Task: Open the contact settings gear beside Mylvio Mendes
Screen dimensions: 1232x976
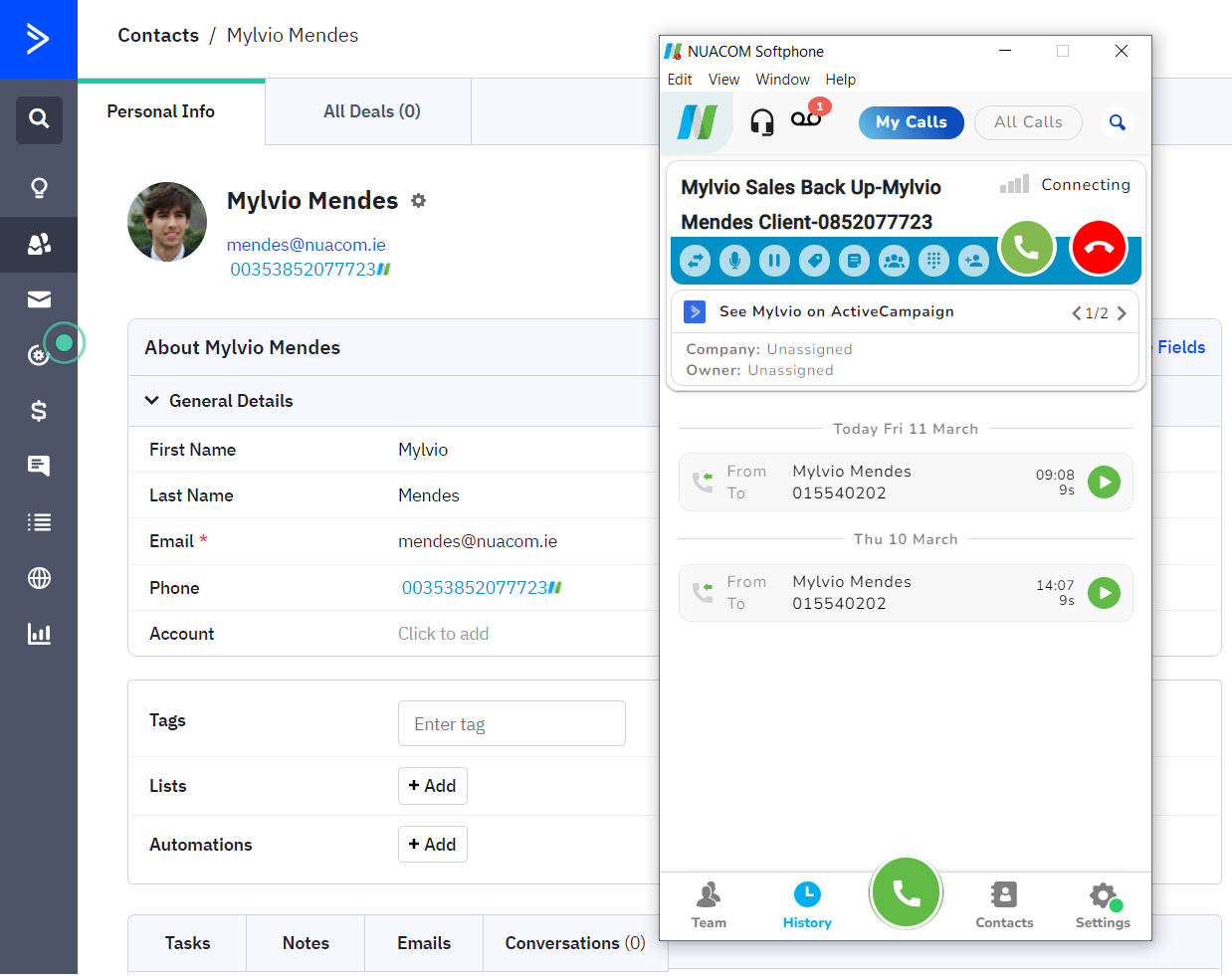Action: pyautogui.click(x=419, y=201)
